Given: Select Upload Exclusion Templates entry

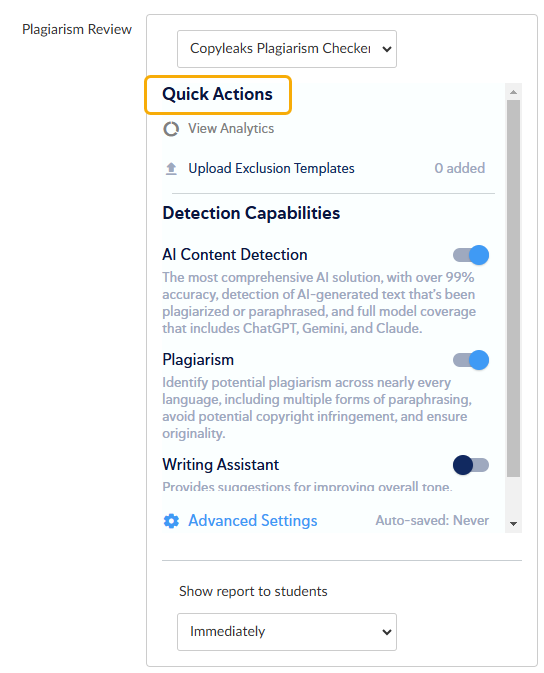Looking at the screenshot, I should click(x=271, y=169).
